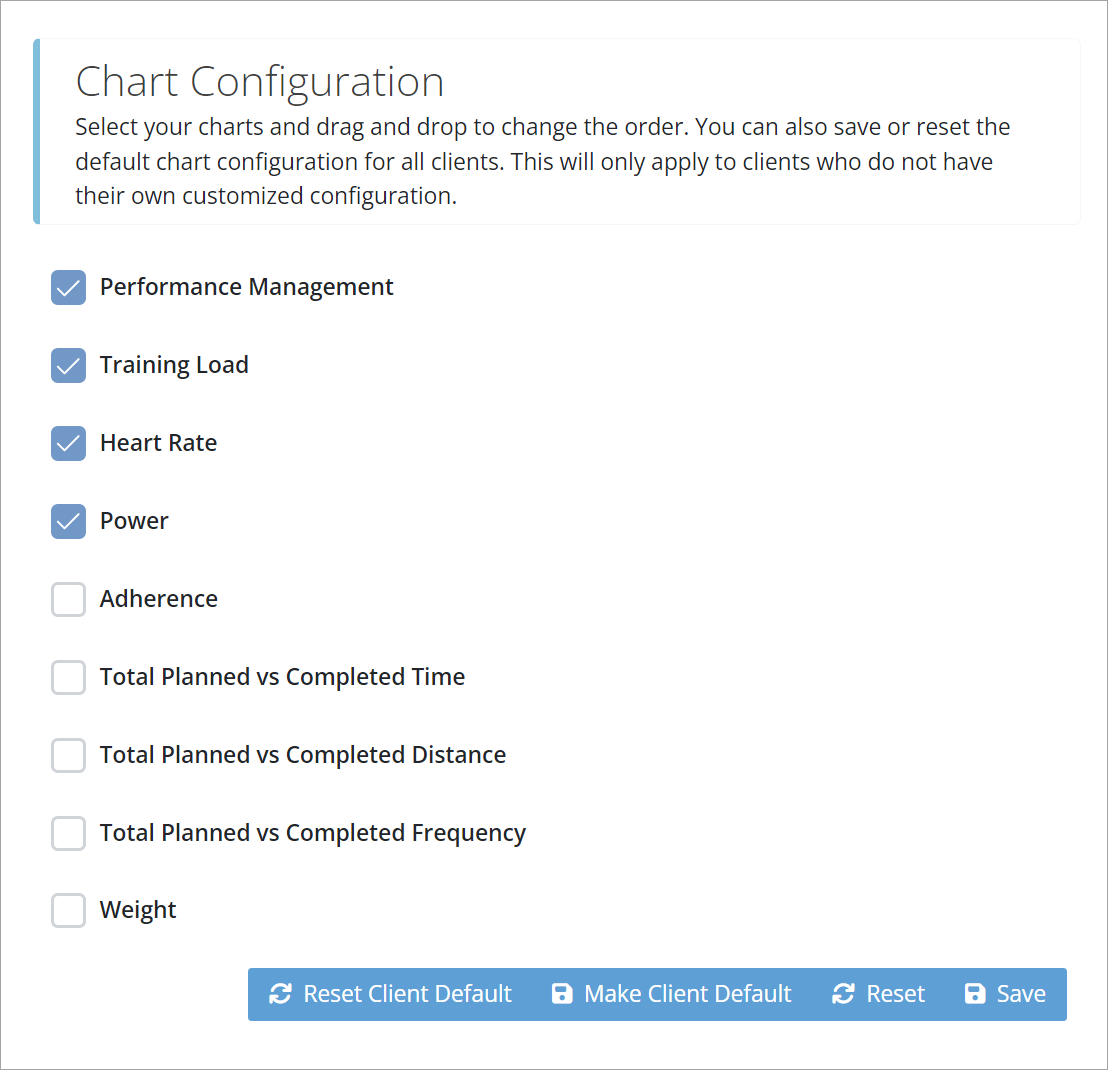
Task: Choose Make Client Default button text
Action: coord(687,994)
